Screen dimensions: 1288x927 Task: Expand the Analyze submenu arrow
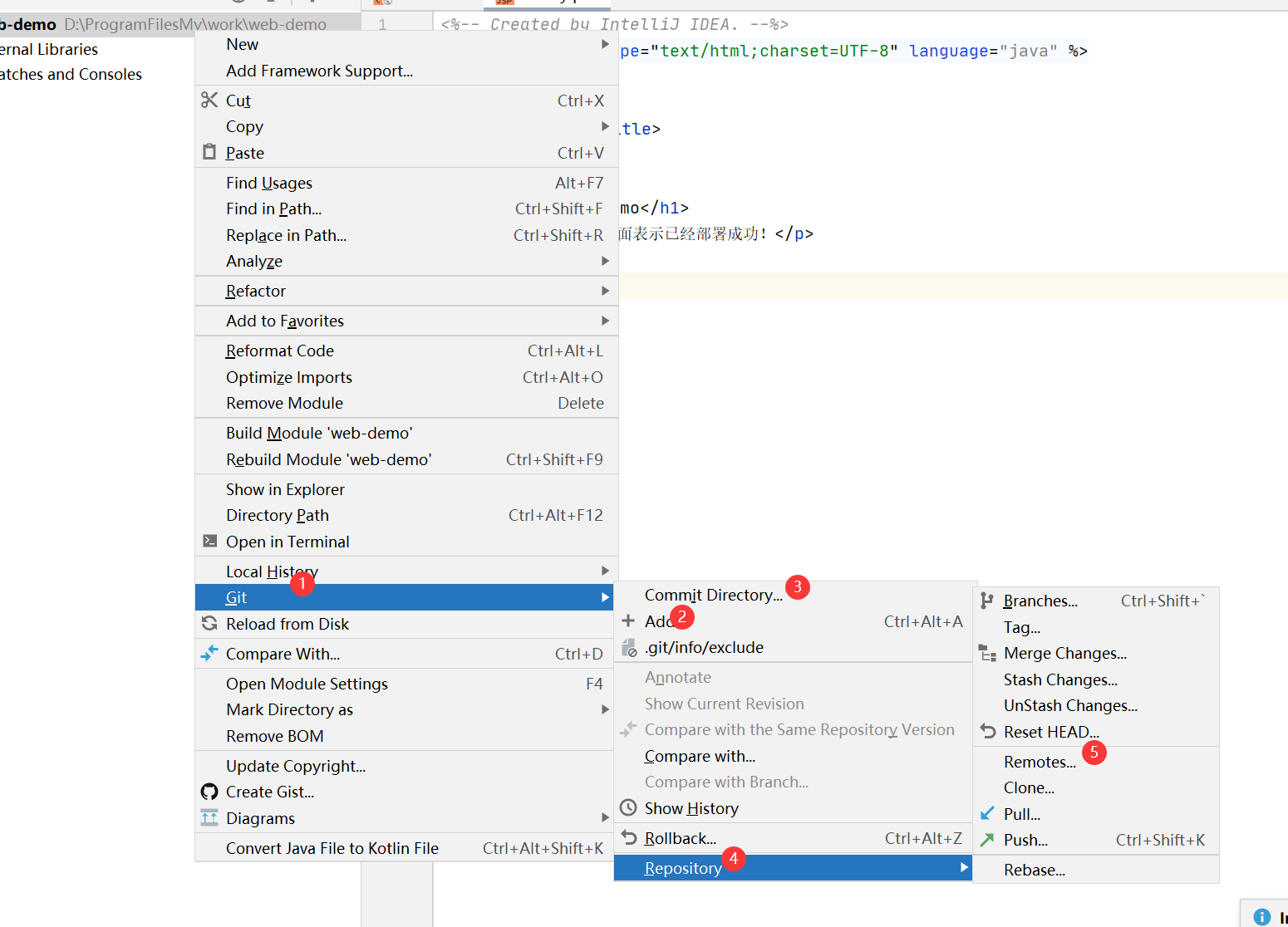pyautogui.click(x=605, y=261)
